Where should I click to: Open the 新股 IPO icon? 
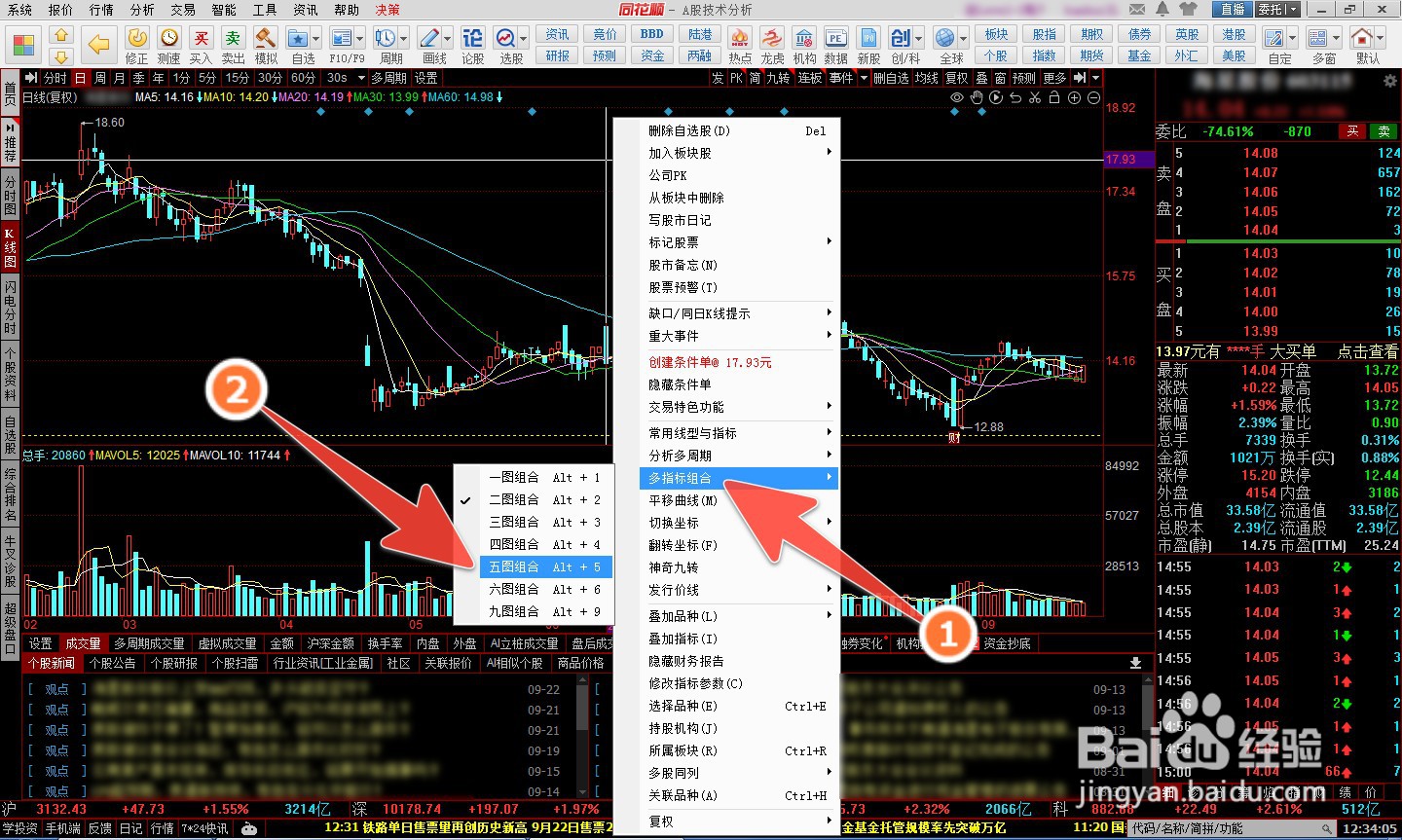pyautogui.click(x=868, y=38)
